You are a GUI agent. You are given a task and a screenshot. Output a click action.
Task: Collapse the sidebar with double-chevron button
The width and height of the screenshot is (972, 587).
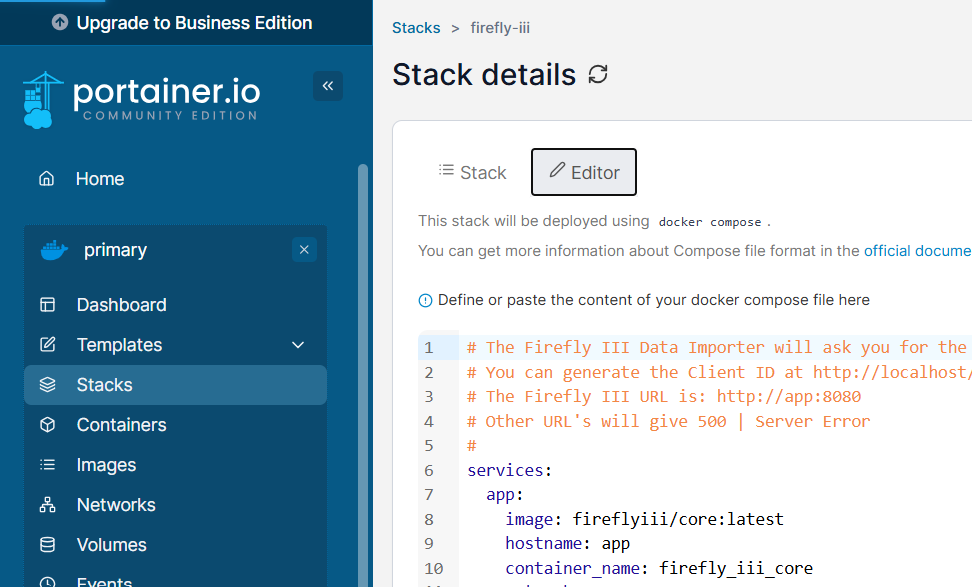328,86
